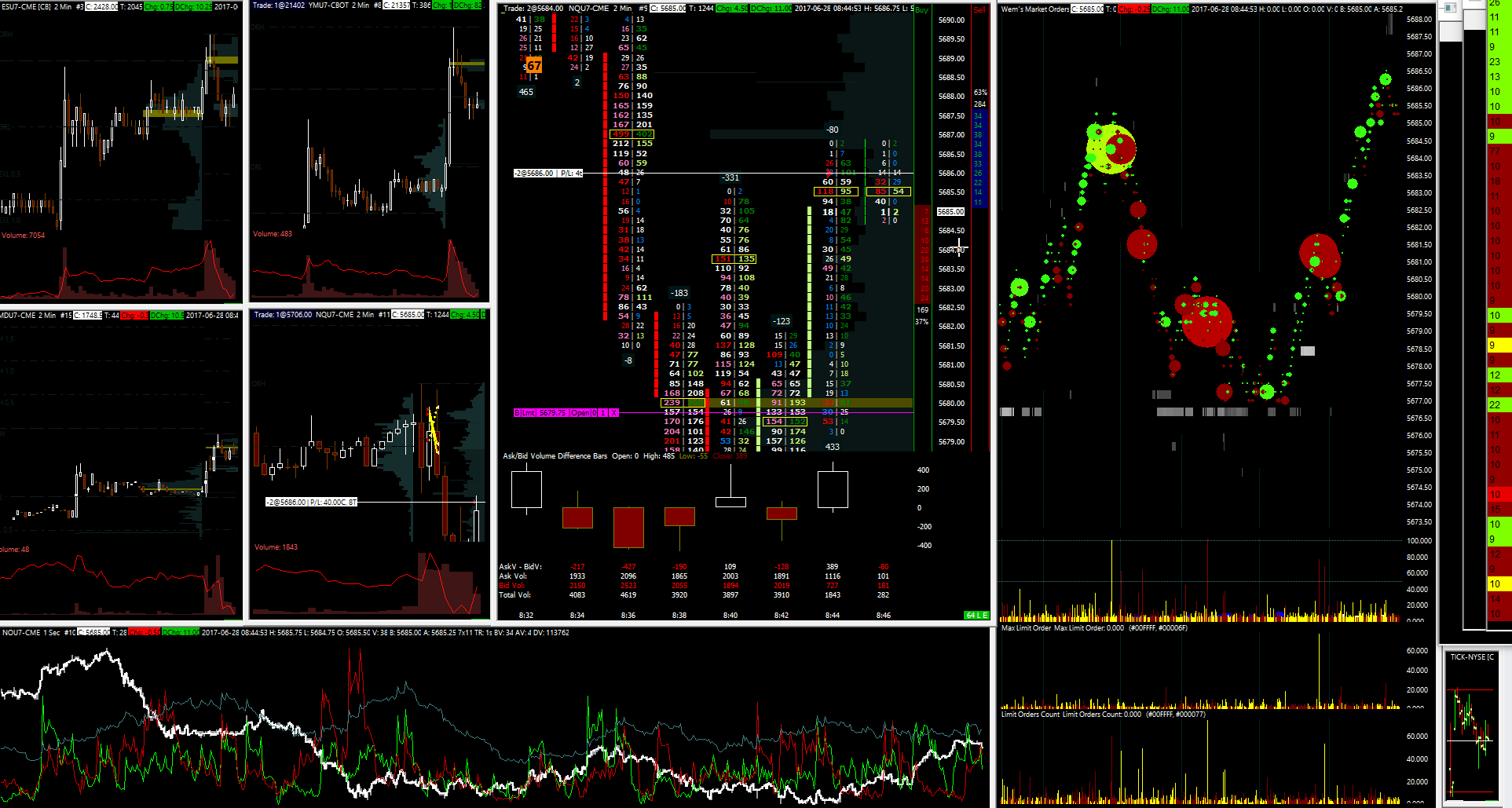Click the Volume: 483 label in YMU7 chart
The height and width of the screenshot is (808, 1512).
pos(273,234)
